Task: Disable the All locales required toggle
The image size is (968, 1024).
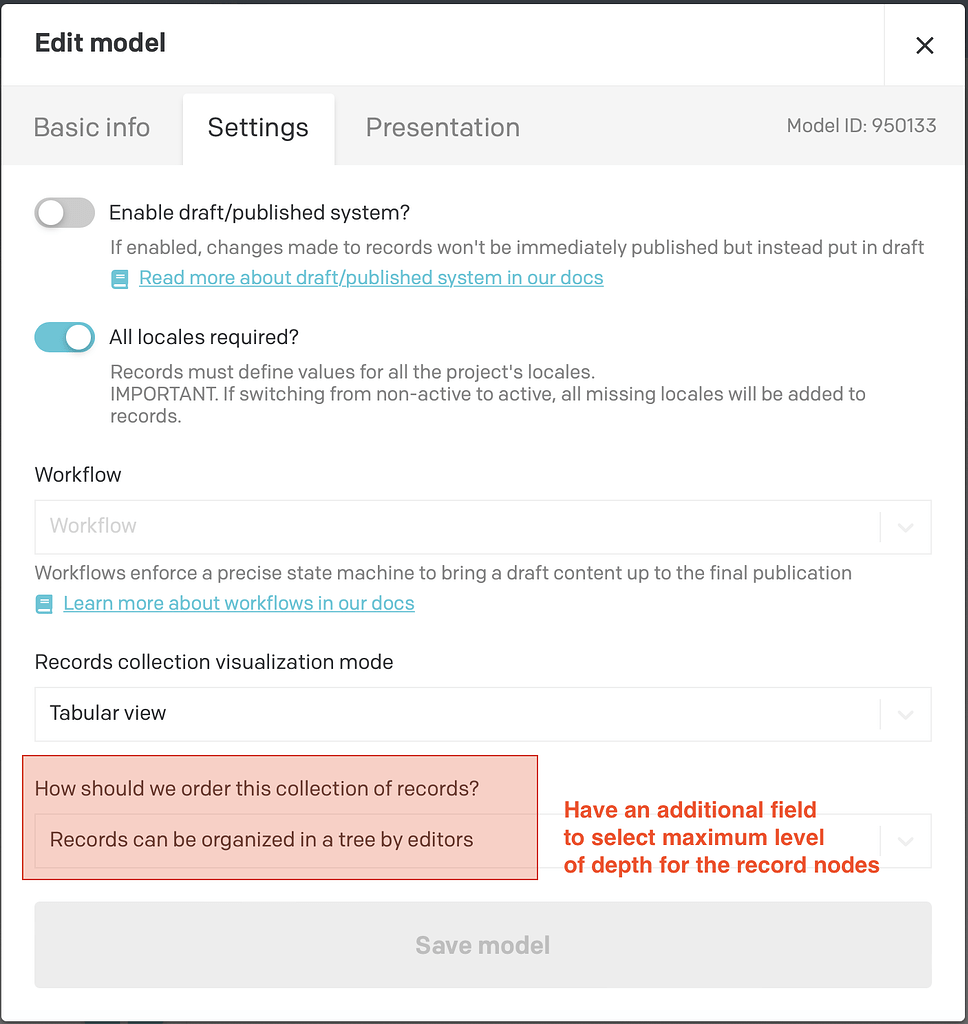Action: pos(65,337)
